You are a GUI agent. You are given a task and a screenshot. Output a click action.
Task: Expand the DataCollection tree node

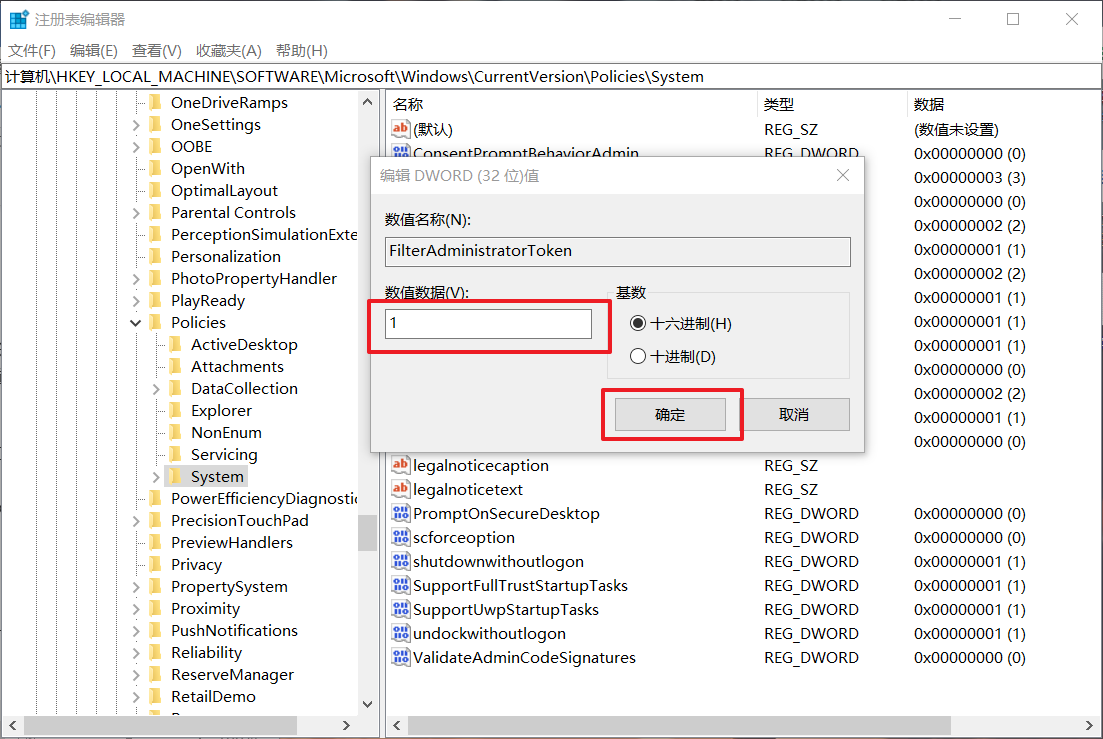click(156, 388)
